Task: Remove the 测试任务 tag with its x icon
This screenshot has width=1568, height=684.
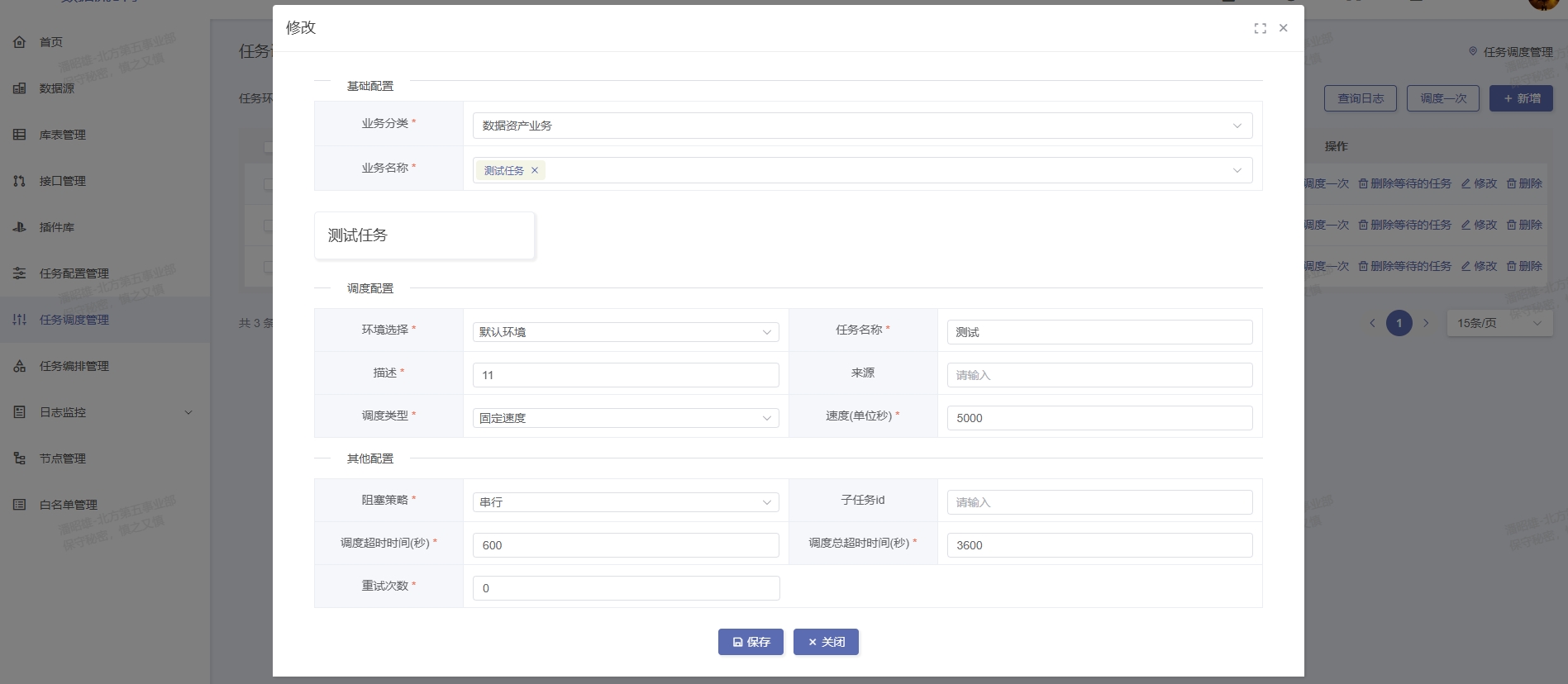Action: (x=535, y=170)
